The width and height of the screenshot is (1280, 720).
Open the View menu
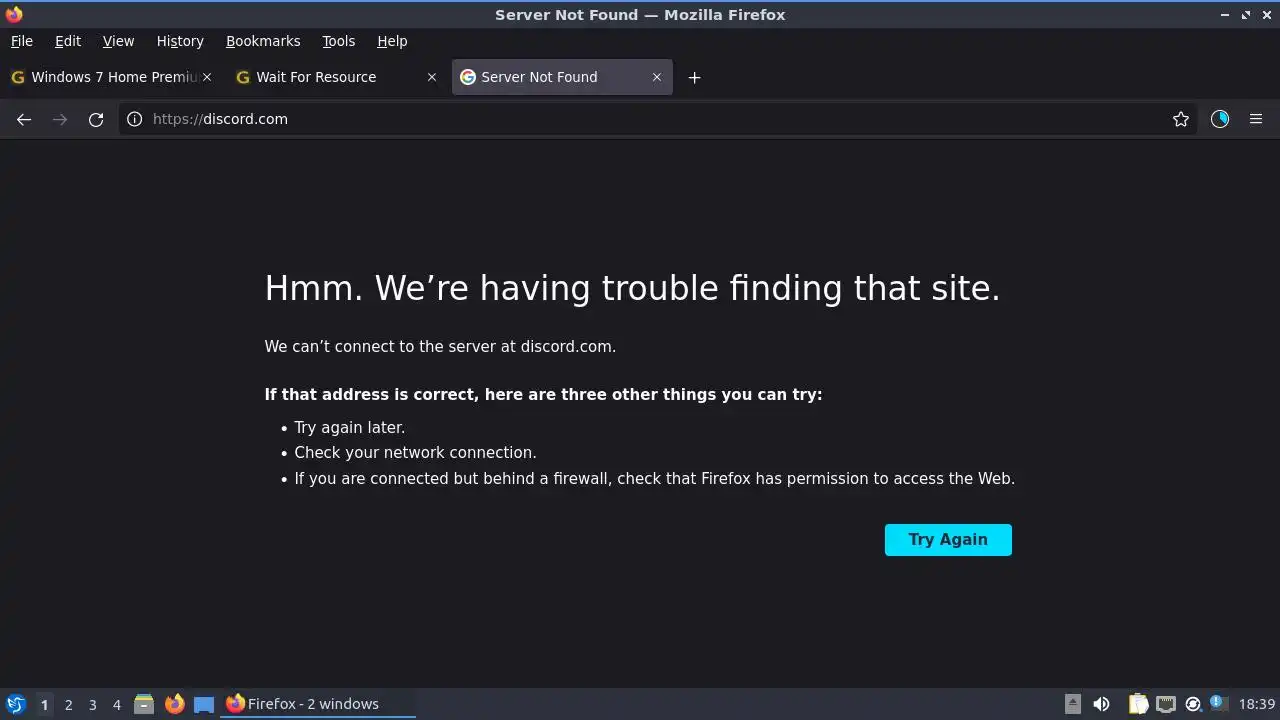pyautogui.click(x=118, y=41)
